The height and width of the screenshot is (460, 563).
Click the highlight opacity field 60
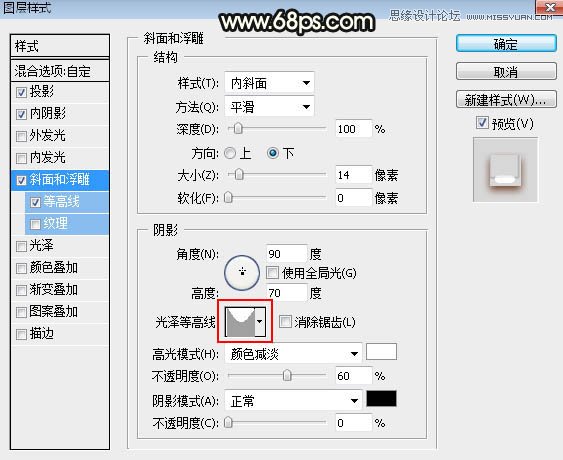pos(353,376)
